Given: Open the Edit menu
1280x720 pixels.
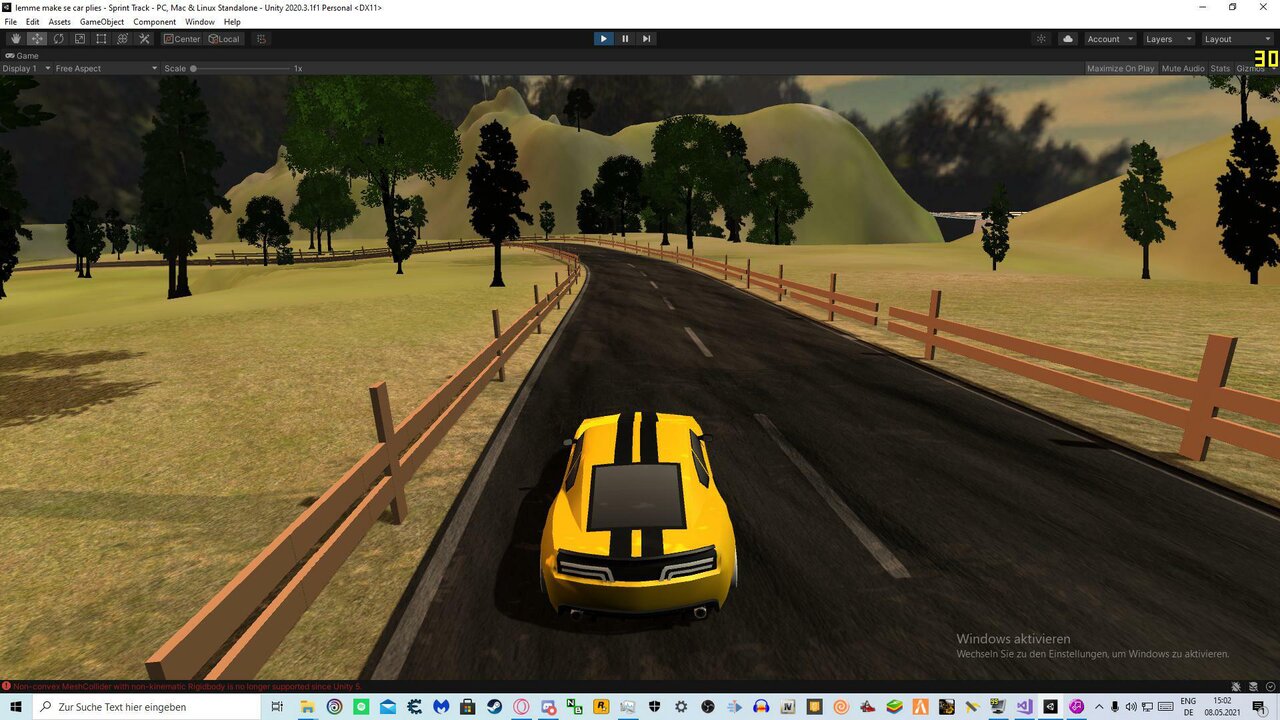Looking at the screenshot, I should coord(33,22).
